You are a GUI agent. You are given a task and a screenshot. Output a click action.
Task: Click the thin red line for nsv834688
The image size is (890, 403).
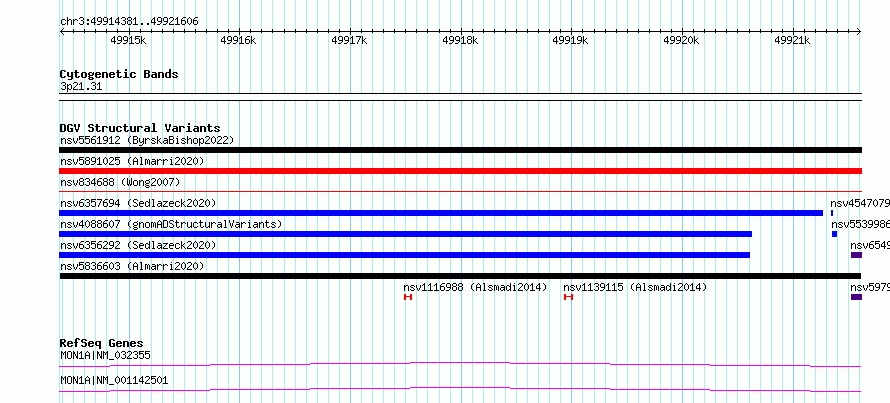[460, 192]
